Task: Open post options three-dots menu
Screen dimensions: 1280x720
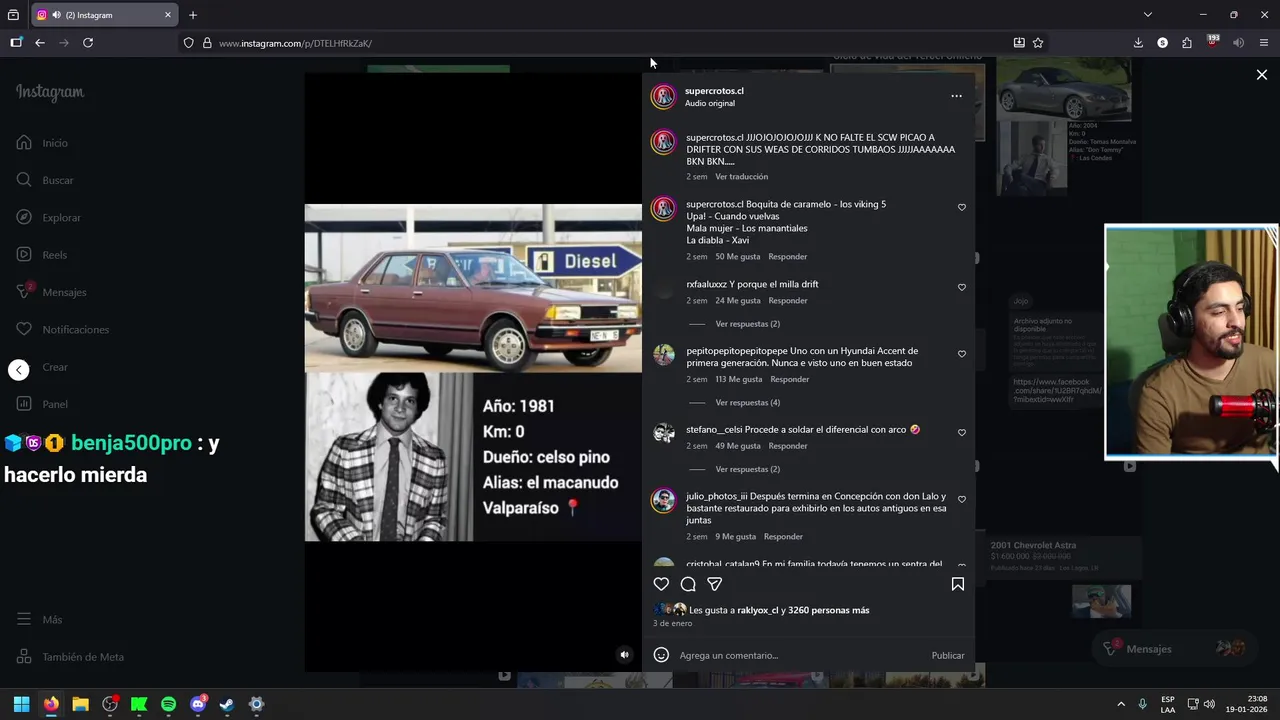Action: tap(956, 96)
